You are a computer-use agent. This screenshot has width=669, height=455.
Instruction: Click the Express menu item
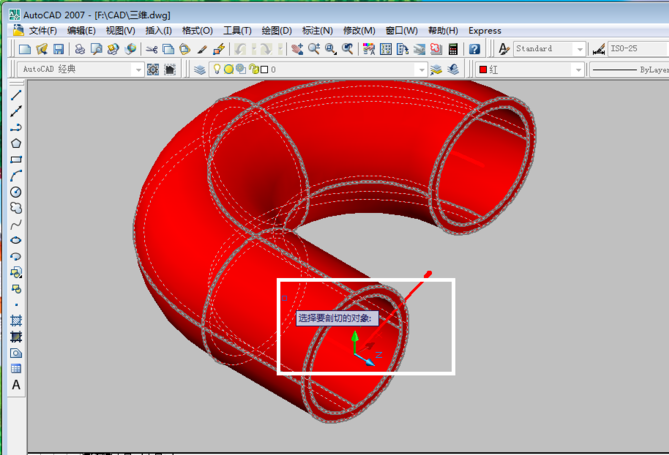click(485, 31)
